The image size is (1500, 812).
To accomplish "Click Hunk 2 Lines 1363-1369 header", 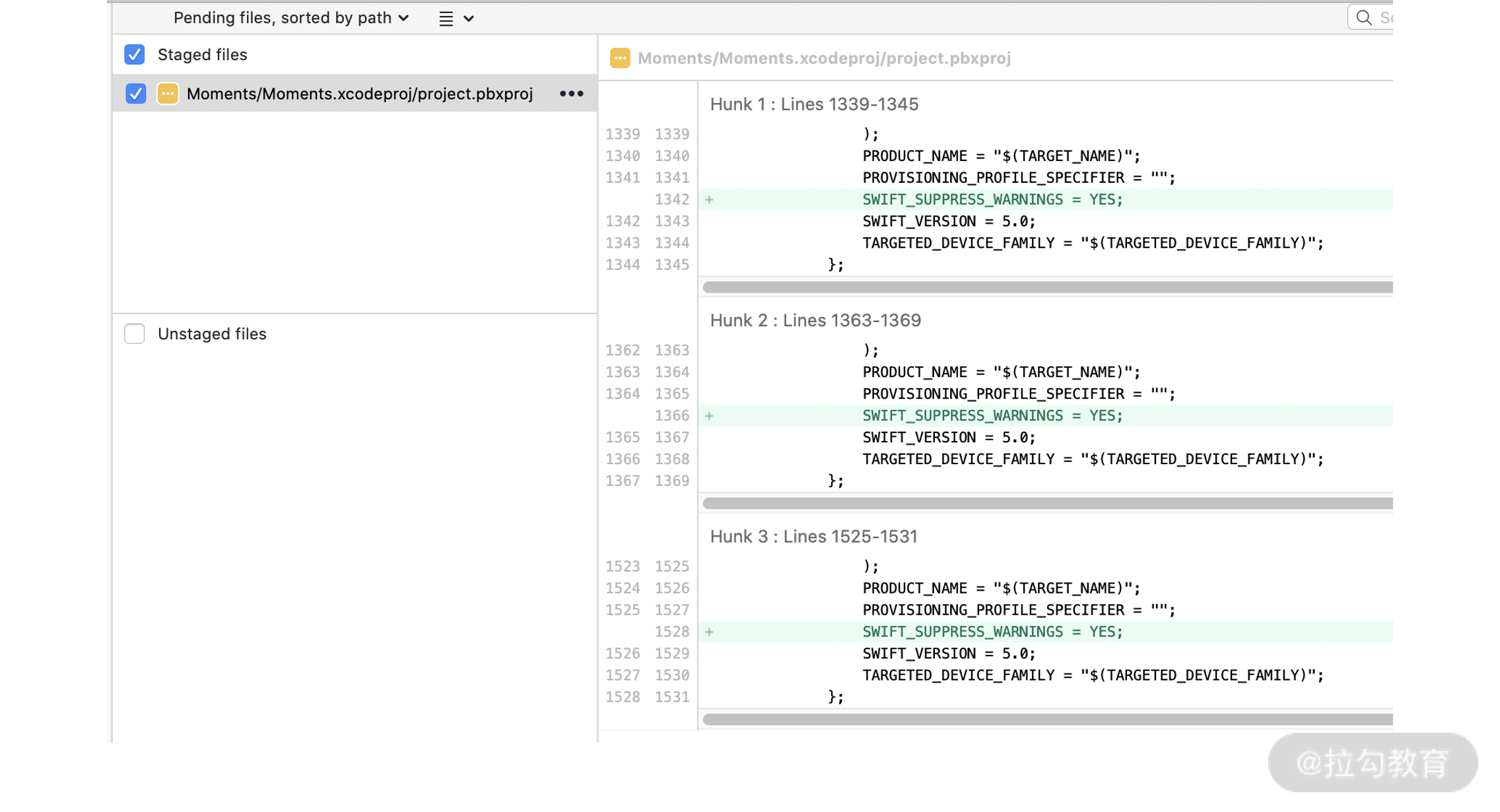I will [x=815, y=320].
